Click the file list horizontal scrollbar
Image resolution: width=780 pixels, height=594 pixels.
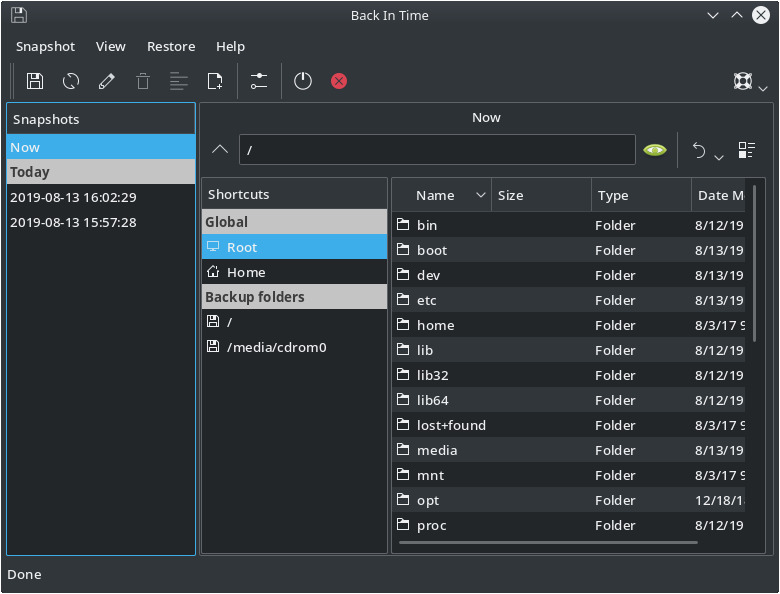pyautogui.click(x=548, y=543)
